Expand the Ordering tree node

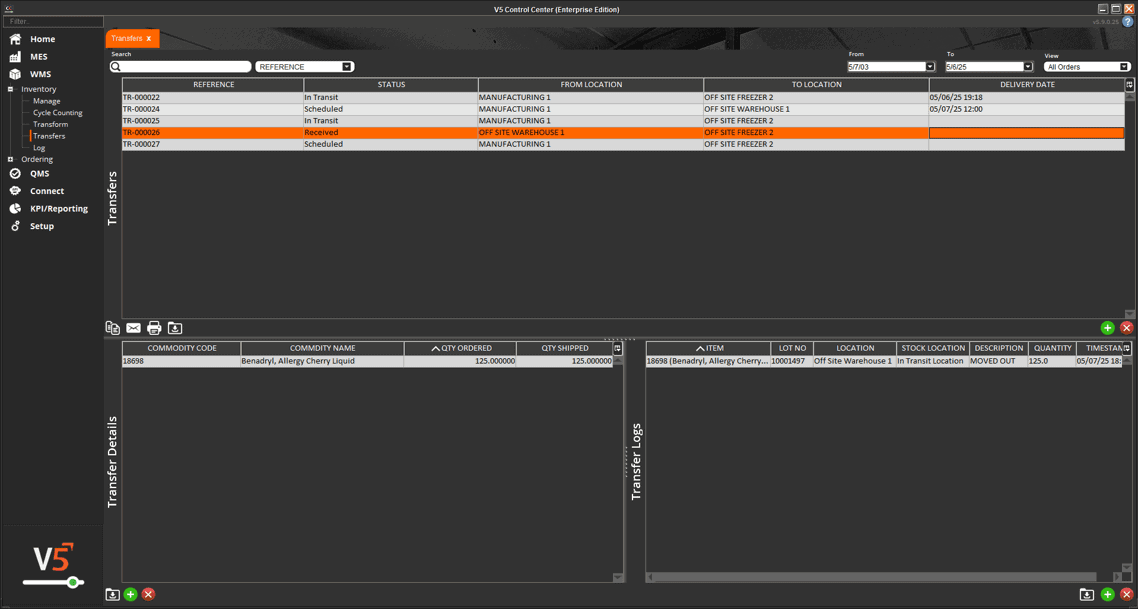[10, 159]
